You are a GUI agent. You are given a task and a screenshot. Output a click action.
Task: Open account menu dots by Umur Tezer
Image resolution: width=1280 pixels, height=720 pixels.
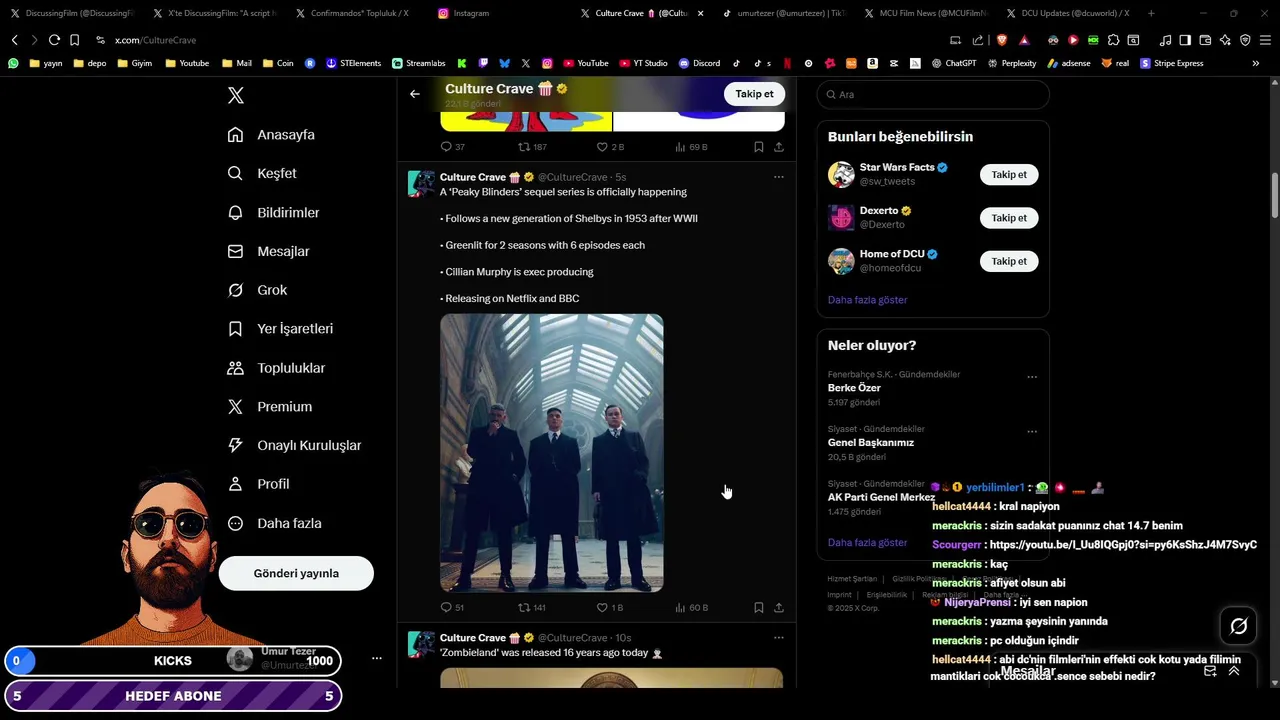[377, 658]
